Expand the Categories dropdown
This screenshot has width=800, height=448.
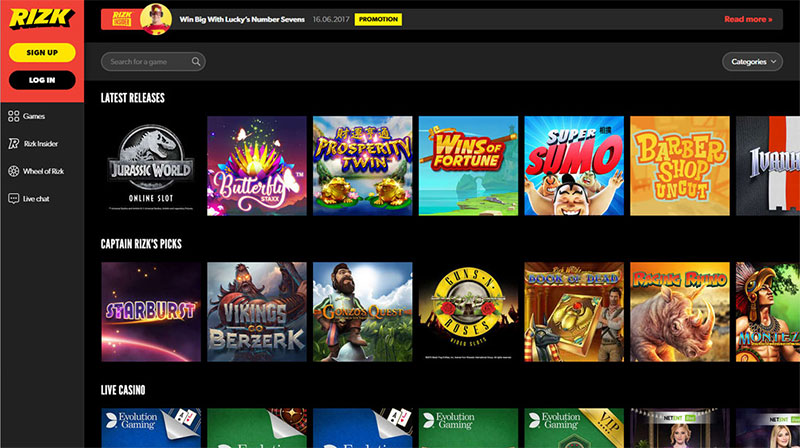pos(752,62)
